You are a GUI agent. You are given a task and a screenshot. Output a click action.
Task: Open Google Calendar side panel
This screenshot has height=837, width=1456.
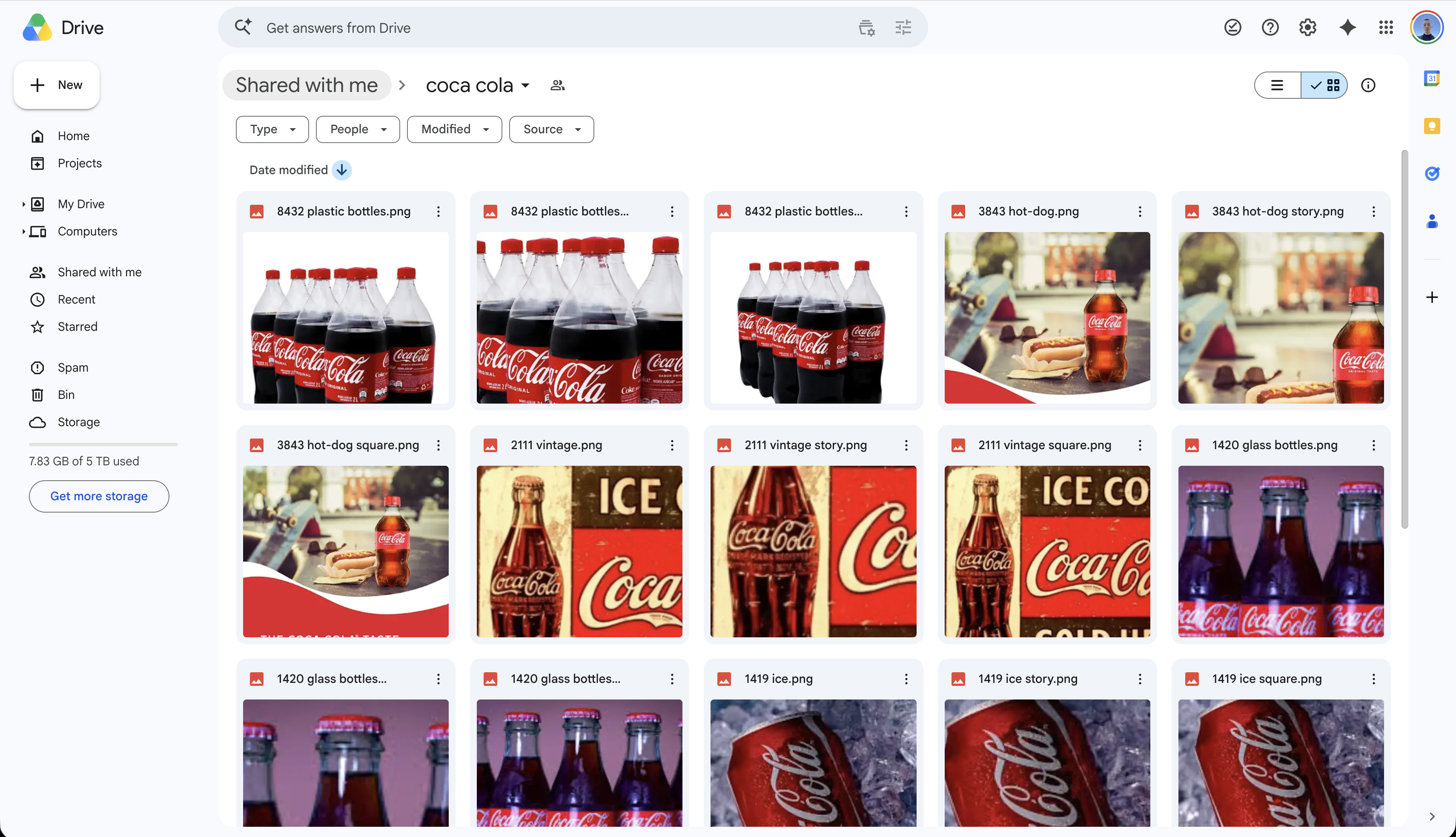1431,78
